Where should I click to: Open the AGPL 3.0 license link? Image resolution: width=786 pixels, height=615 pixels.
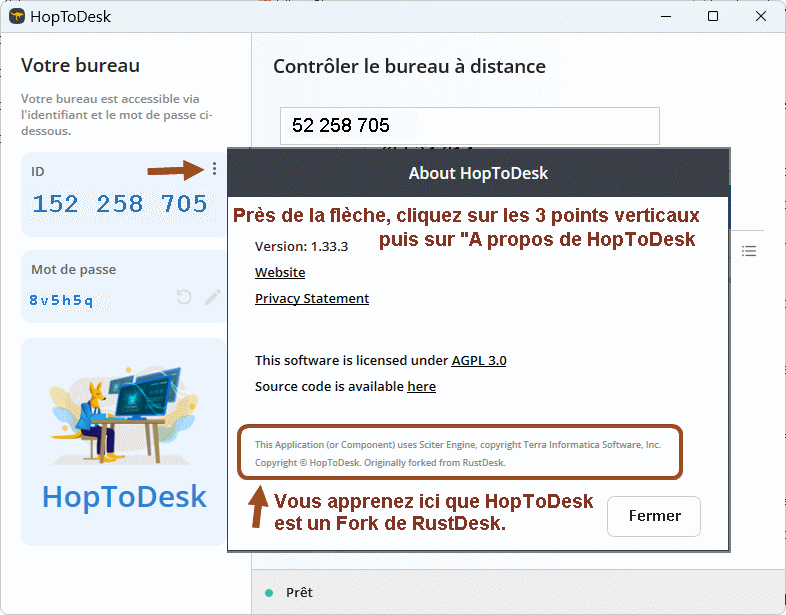click(479, 360)
